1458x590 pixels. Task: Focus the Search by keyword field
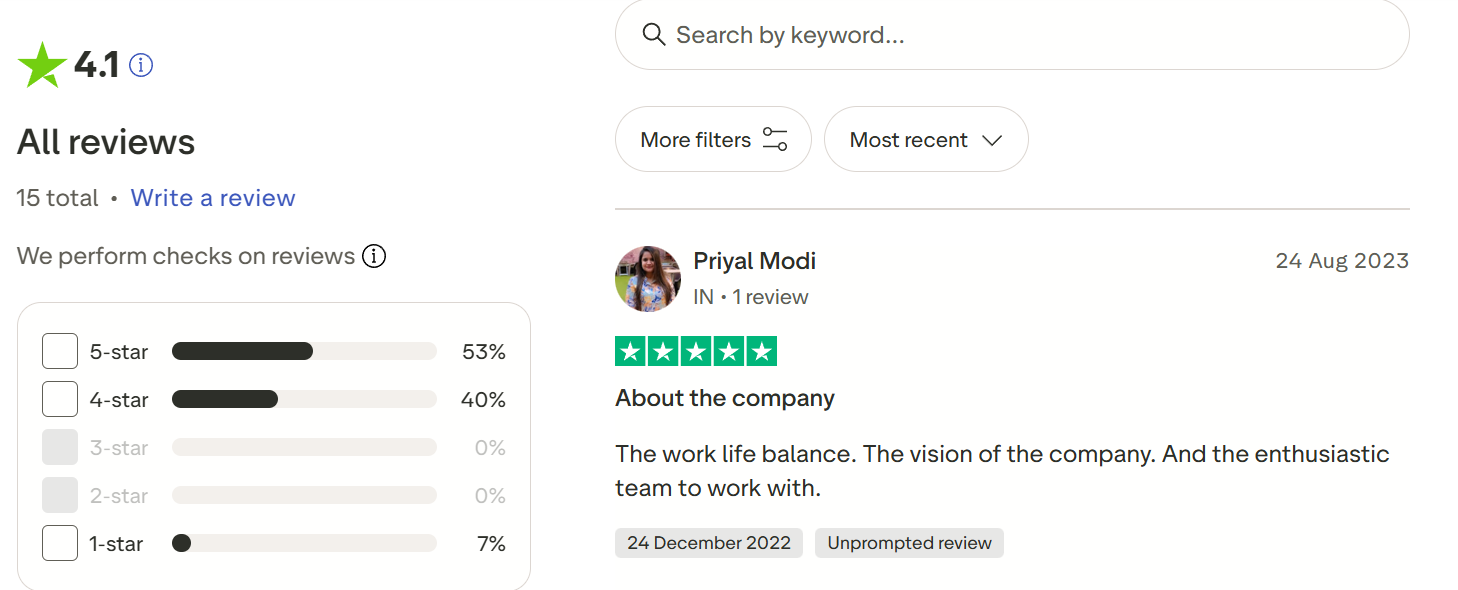[x=1030, y=35]
